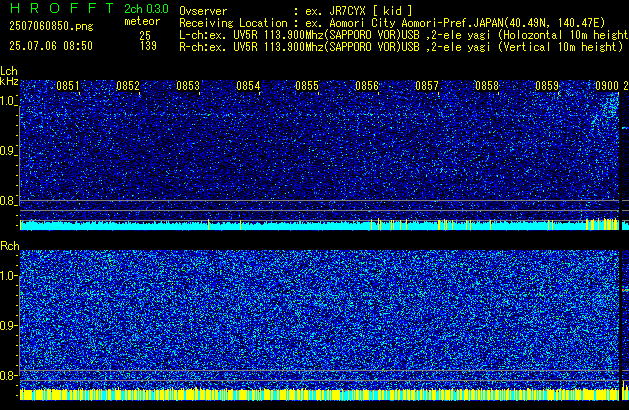Click the 0.8 frequency label on Lch axis
Viewport: 629px width, 410px height.
(x=8, y=201)
